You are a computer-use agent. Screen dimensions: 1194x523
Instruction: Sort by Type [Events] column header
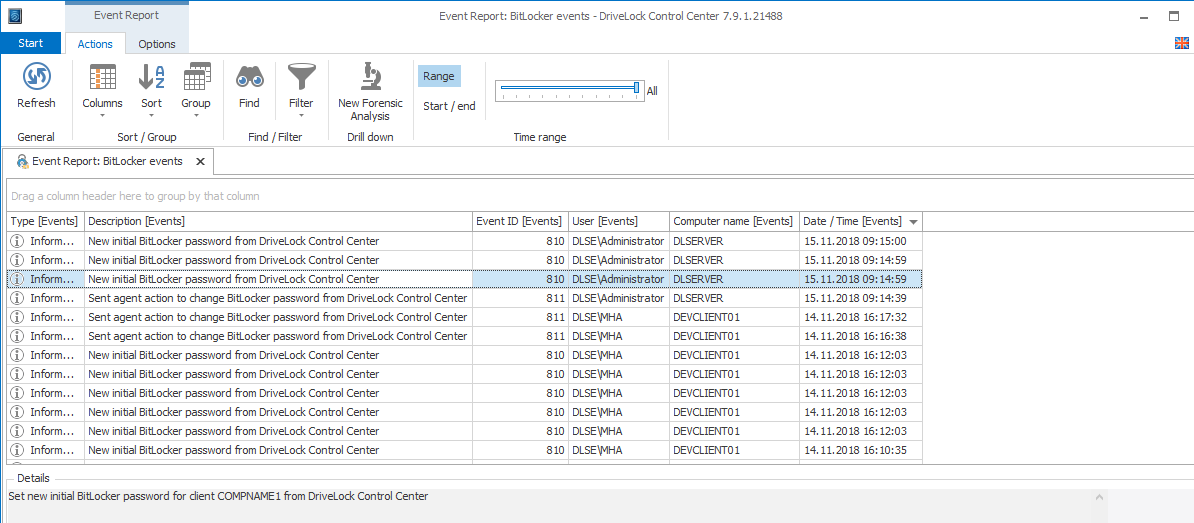pos(46,222)
